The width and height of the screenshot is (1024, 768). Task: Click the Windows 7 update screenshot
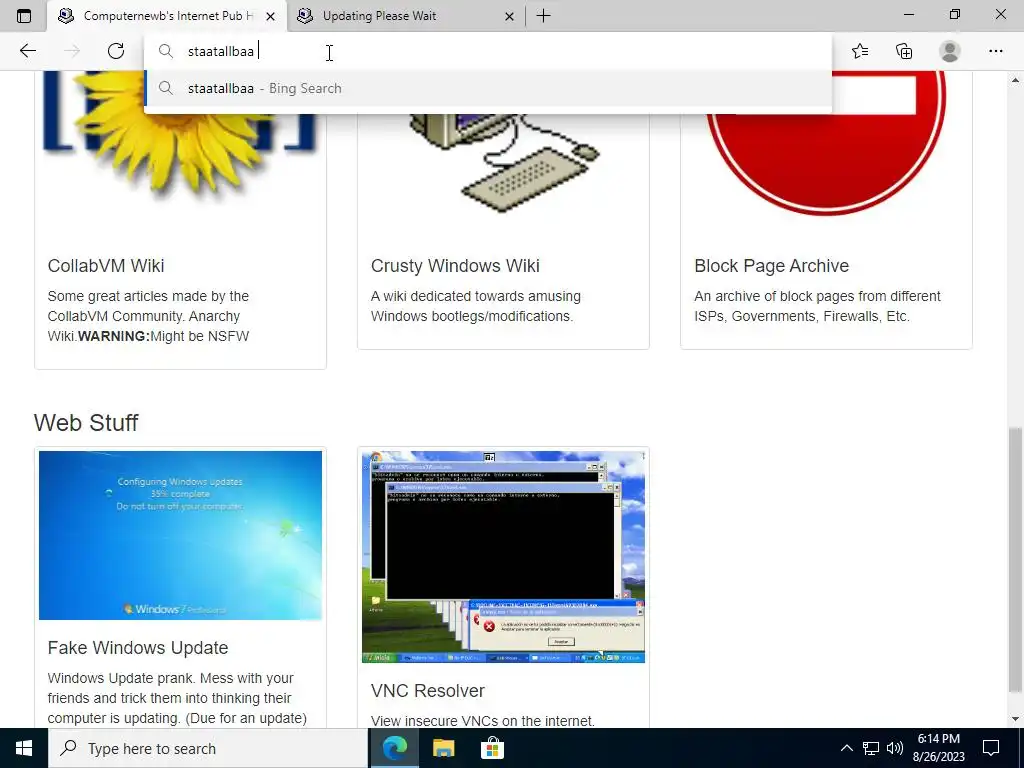click(x=180, y=536)
